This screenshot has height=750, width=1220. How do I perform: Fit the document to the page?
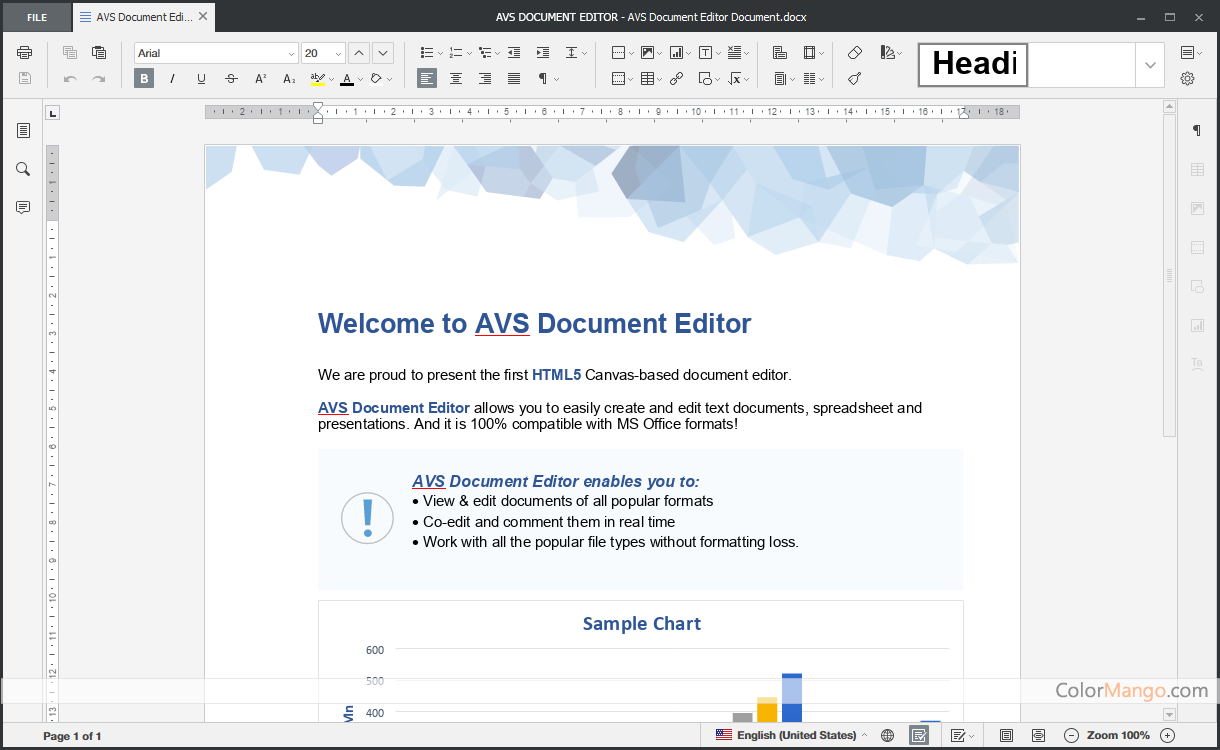[1007, 735]
